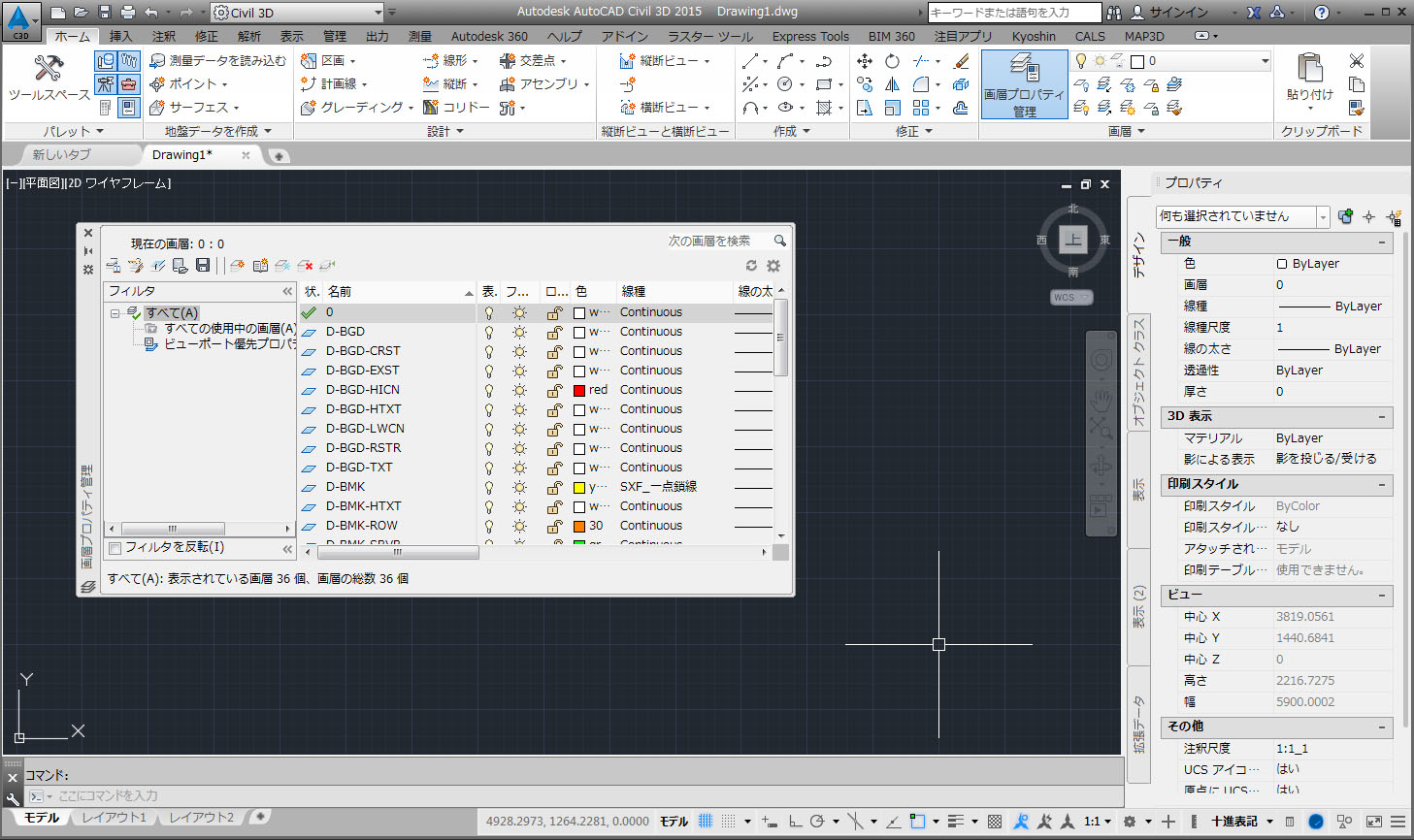This screenshot has width=1414, height=840.
Task: Click the Delete Layer icon with red X
Action: [305, 265]
